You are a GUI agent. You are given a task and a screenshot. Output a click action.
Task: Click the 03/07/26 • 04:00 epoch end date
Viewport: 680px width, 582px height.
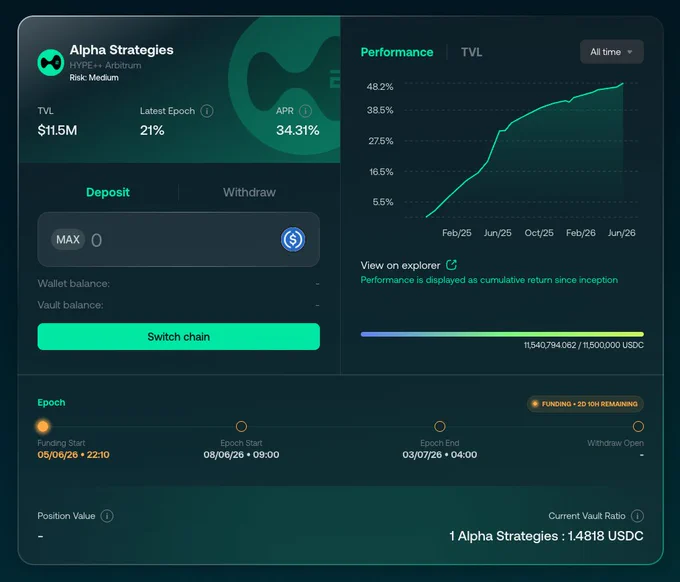[440, 454]
